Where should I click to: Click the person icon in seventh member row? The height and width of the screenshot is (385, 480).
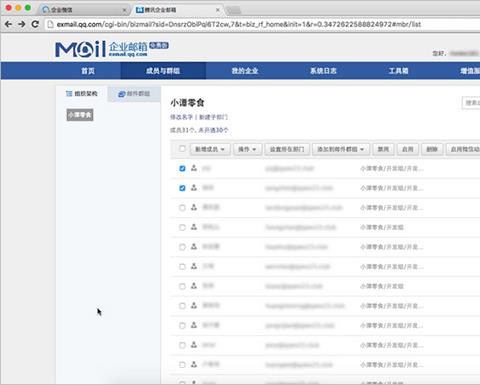(194, 286)
